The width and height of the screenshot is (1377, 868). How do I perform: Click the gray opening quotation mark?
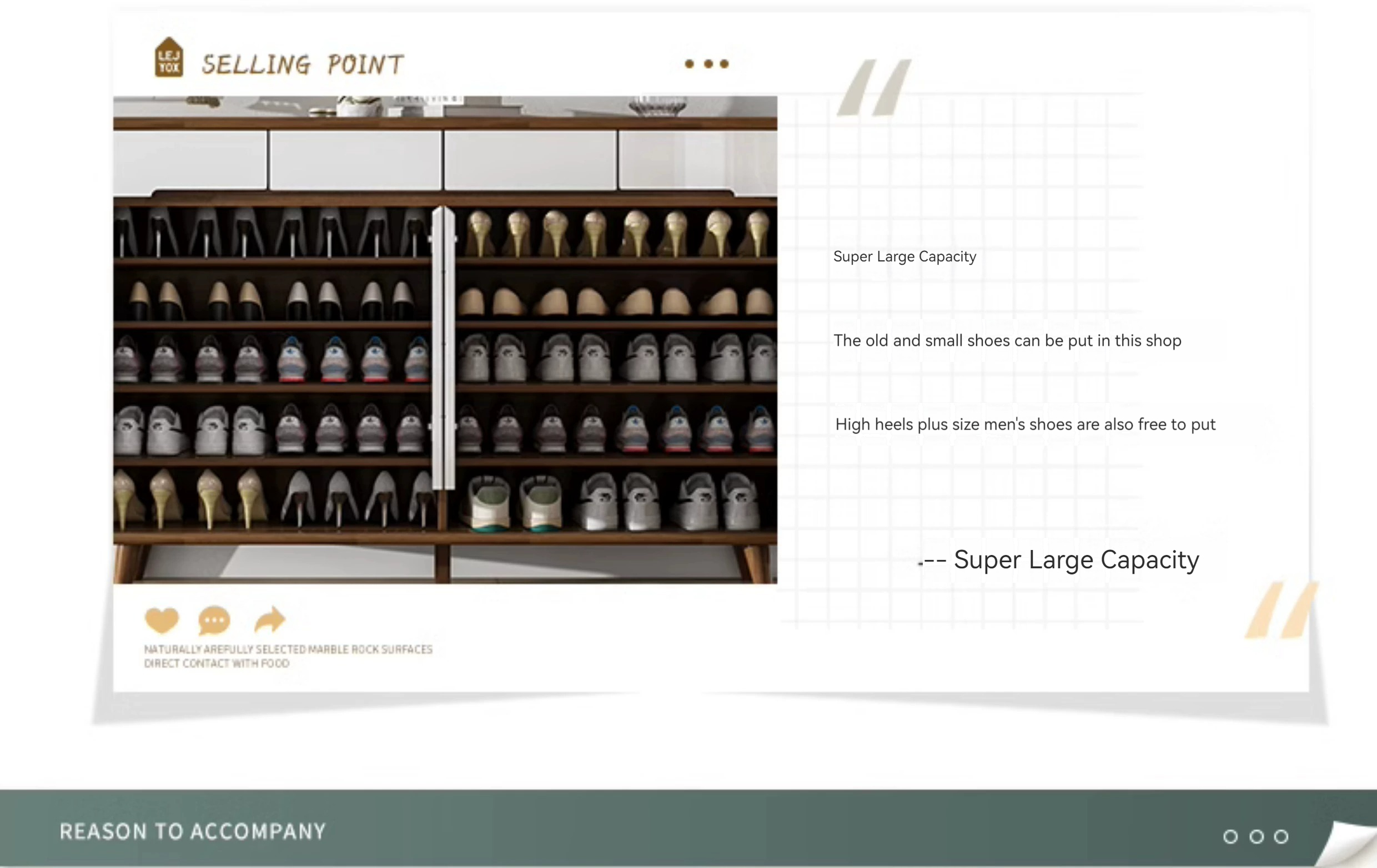(873, 88)
